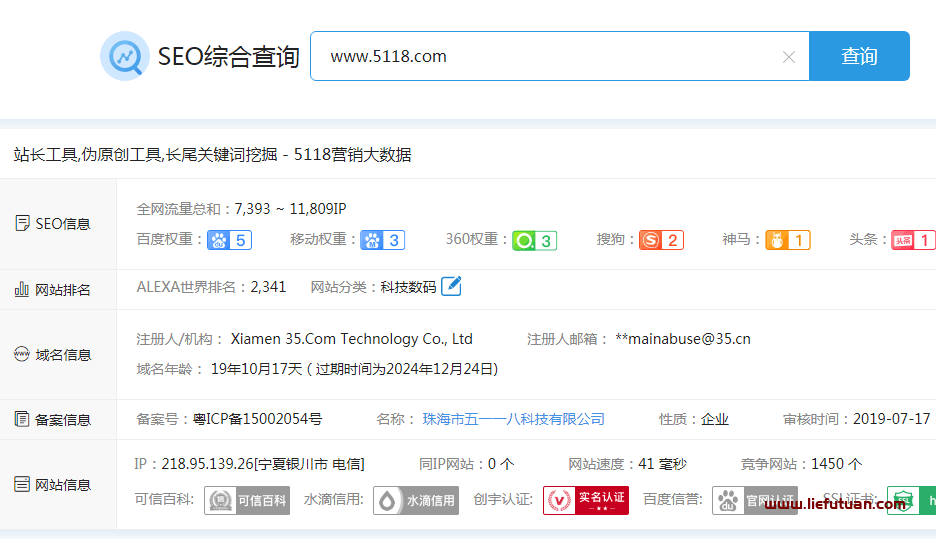The image size is (936, 539).
Task: Click the SEO信息 row icon
Action: [21, 223]
